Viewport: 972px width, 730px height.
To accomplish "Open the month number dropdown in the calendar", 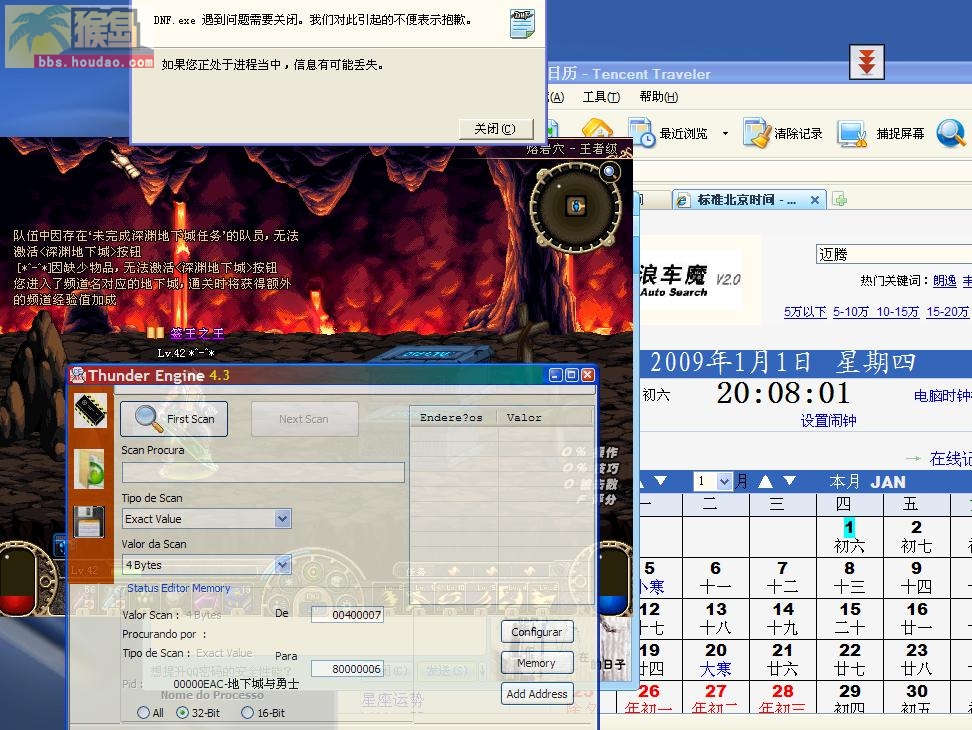I will pos(724,481).
